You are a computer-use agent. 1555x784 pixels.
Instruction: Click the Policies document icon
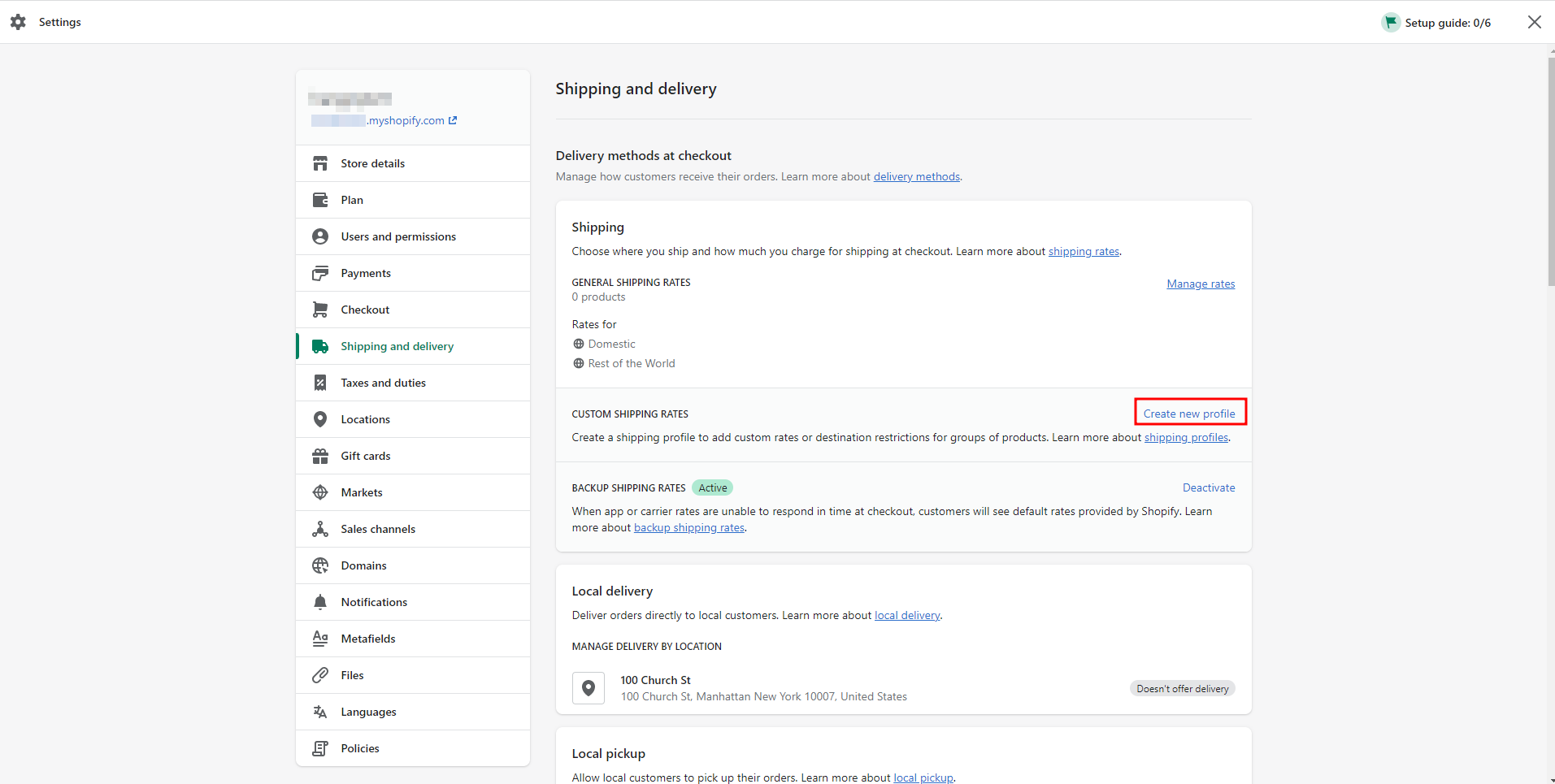pyautogui.click(x=320, y=748)
